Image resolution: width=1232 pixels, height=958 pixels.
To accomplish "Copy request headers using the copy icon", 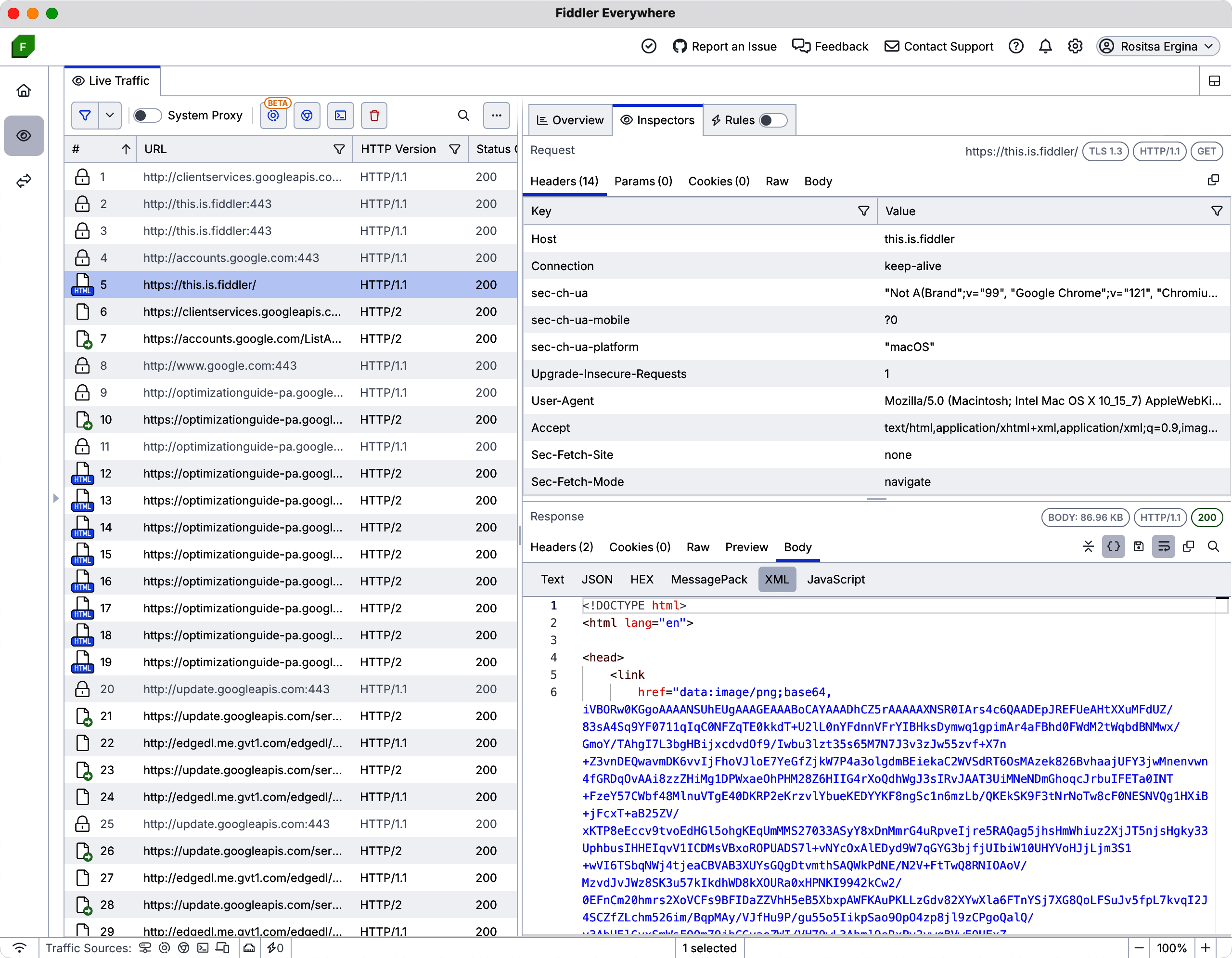I will coord(1213,181).
